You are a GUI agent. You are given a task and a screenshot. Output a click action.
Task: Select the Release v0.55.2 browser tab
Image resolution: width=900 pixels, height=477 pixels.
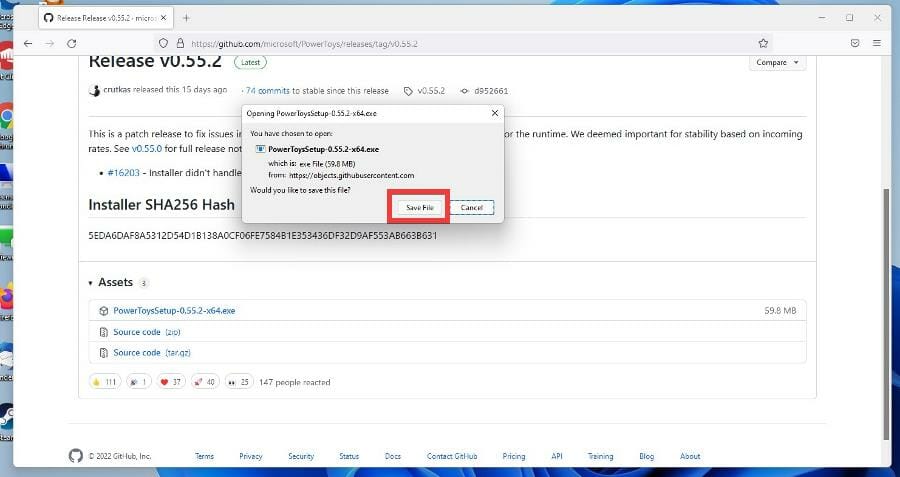(x=106, y=18)
